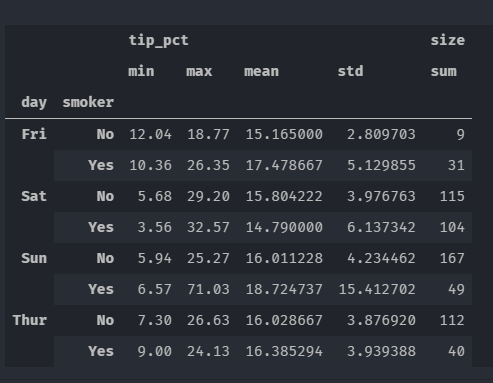Select the 15.412702 std value
The width and height of the screenshot is (493, 383).
pos(377,289)
